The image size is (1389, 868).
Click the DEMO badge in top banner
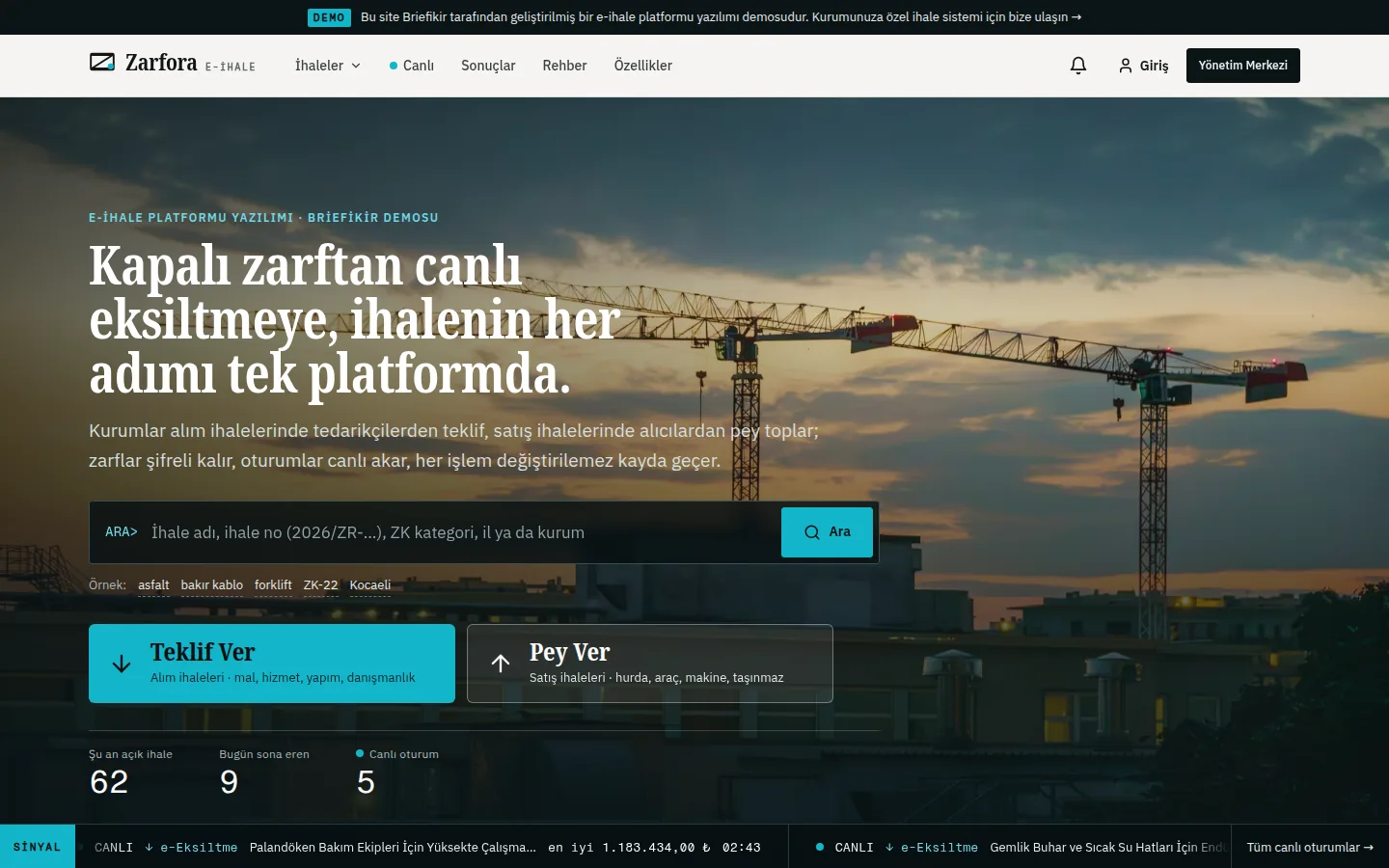[x=329, y=17]
